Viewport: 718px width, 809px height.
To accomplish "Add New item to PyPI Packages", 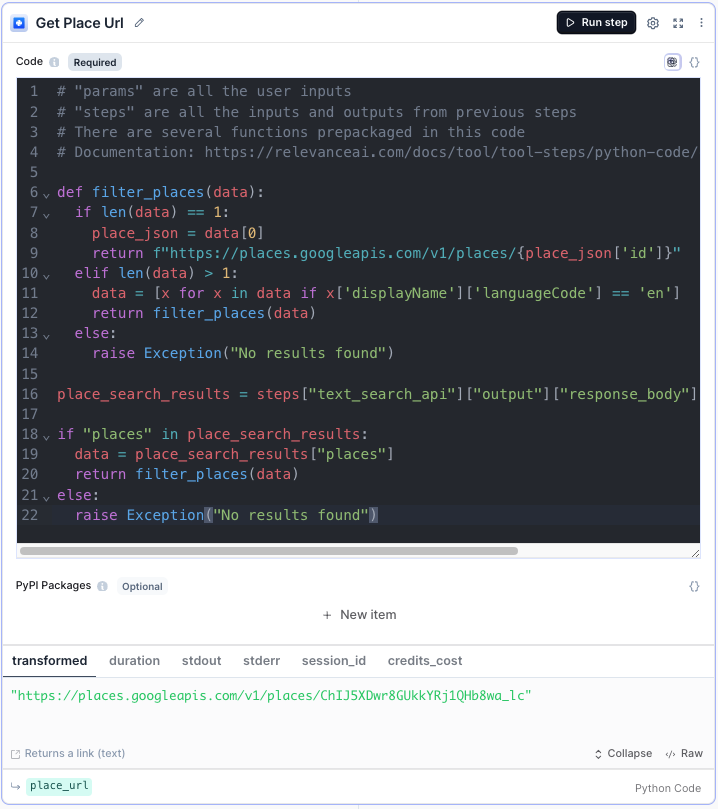I will pos(360,614).
